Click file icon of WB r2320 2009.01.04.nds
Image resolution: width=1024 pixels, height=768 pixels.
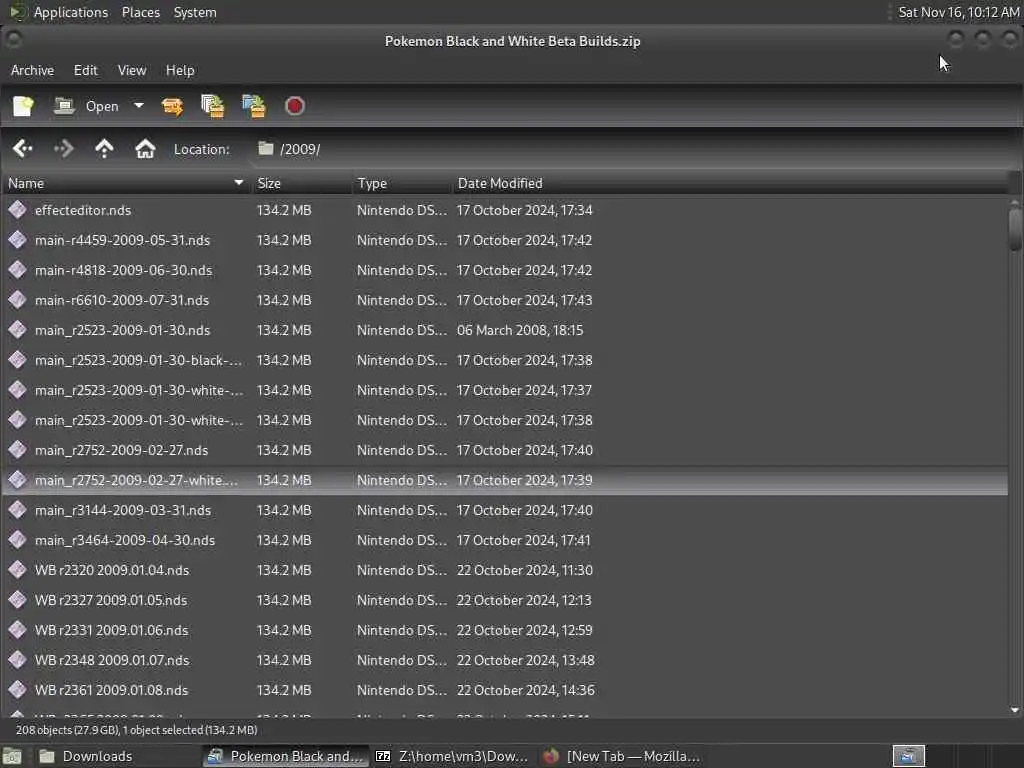(x=18, y=570)
